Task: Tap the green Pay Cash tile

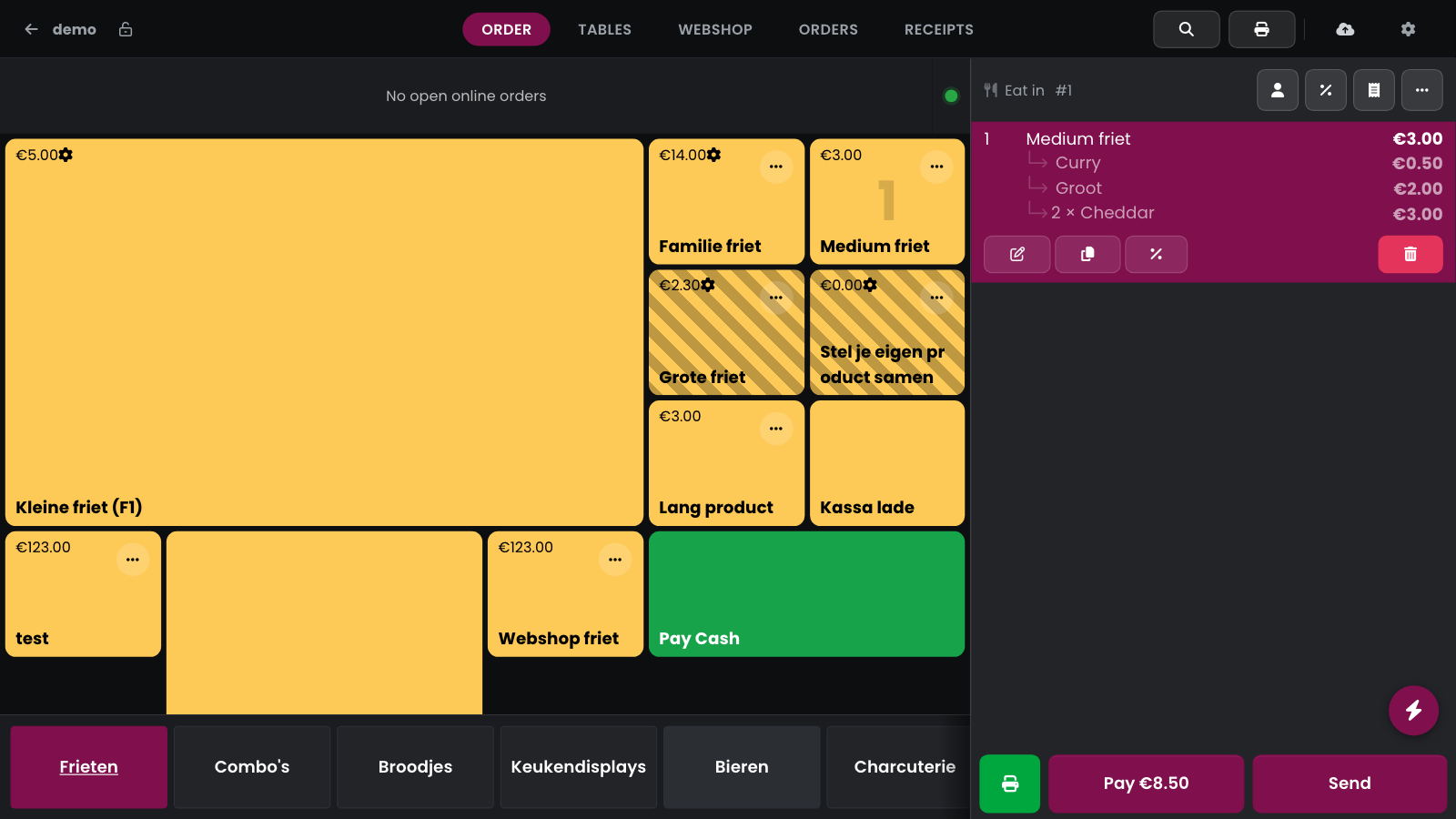Action: (806, 594)
